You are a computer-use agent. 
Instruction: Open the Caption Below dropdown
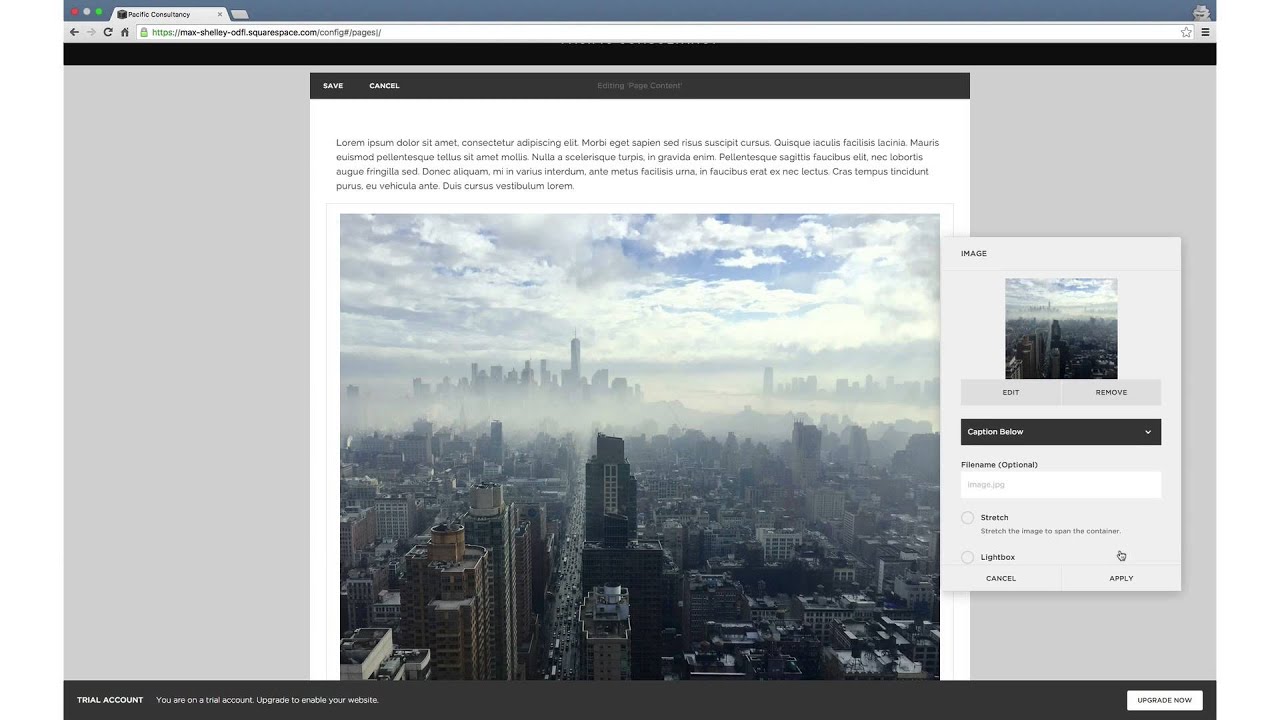(x=1061, y=432)
